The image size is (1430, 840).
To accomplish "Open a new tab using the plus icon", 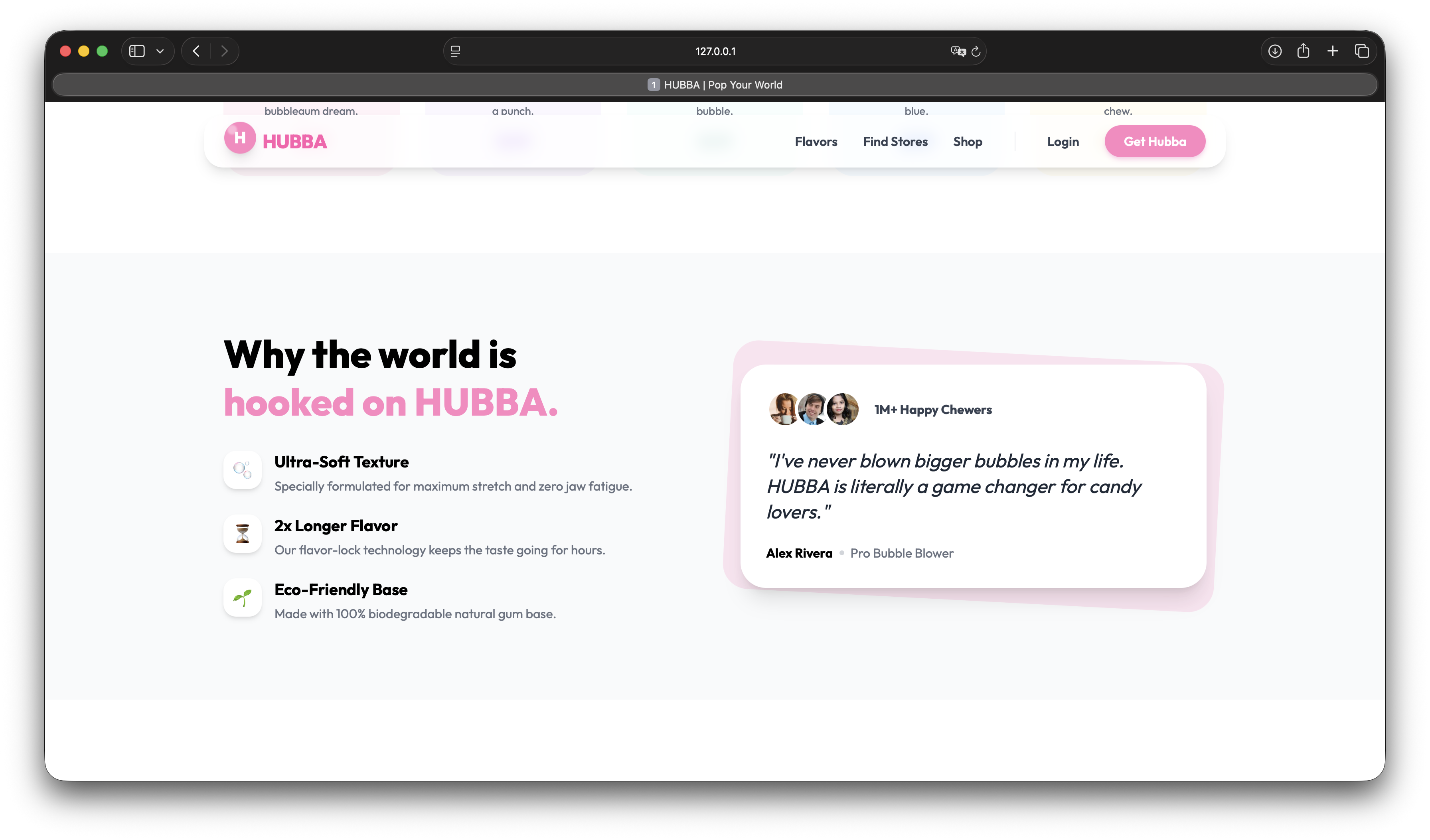I will pos(1332,51).
